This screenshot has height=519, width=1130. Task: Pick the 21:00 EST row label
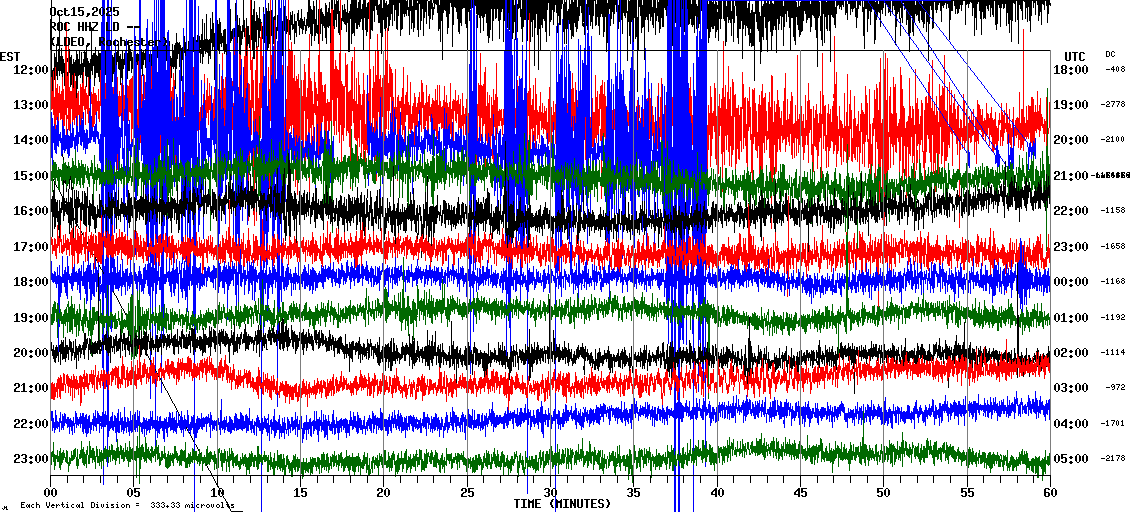tap(32, 388)
